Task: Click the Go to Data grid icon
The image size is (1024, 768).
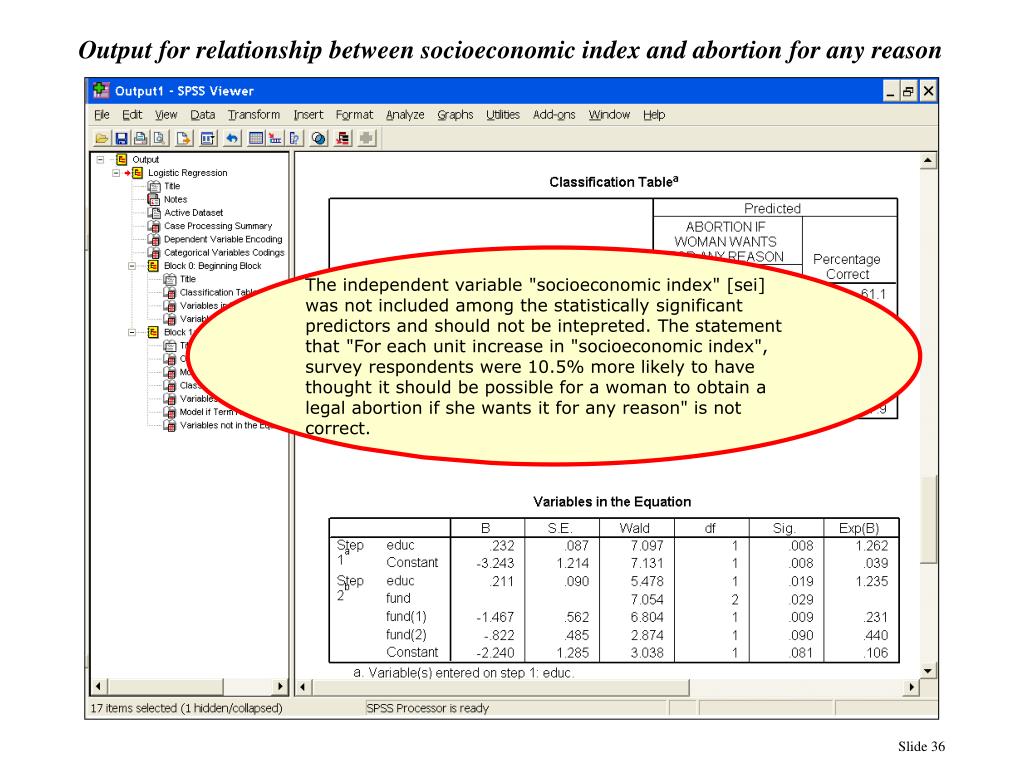Action: coord(256,138)
